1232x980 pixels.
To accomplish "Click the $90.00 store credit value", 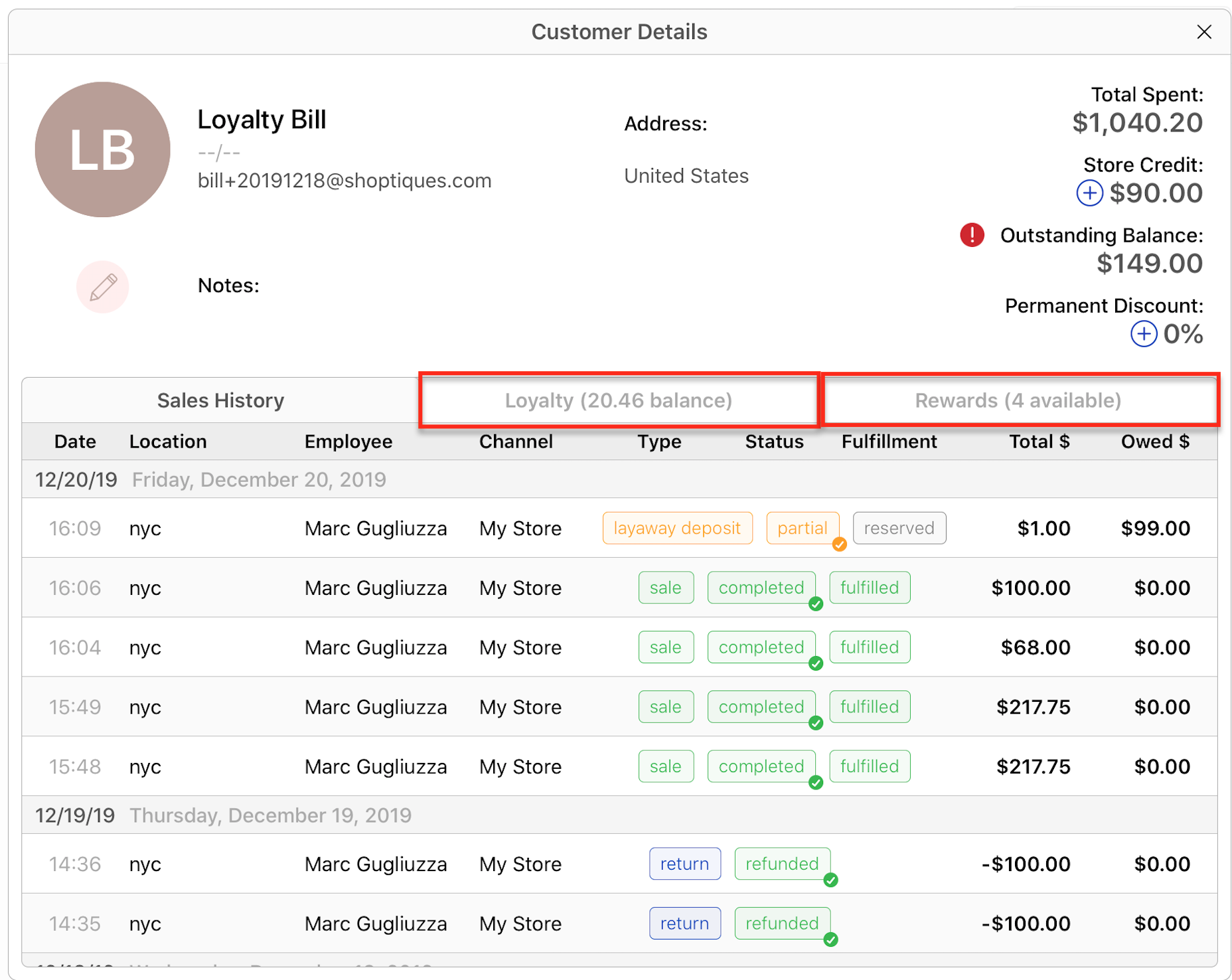I will tap(1156, 193).
